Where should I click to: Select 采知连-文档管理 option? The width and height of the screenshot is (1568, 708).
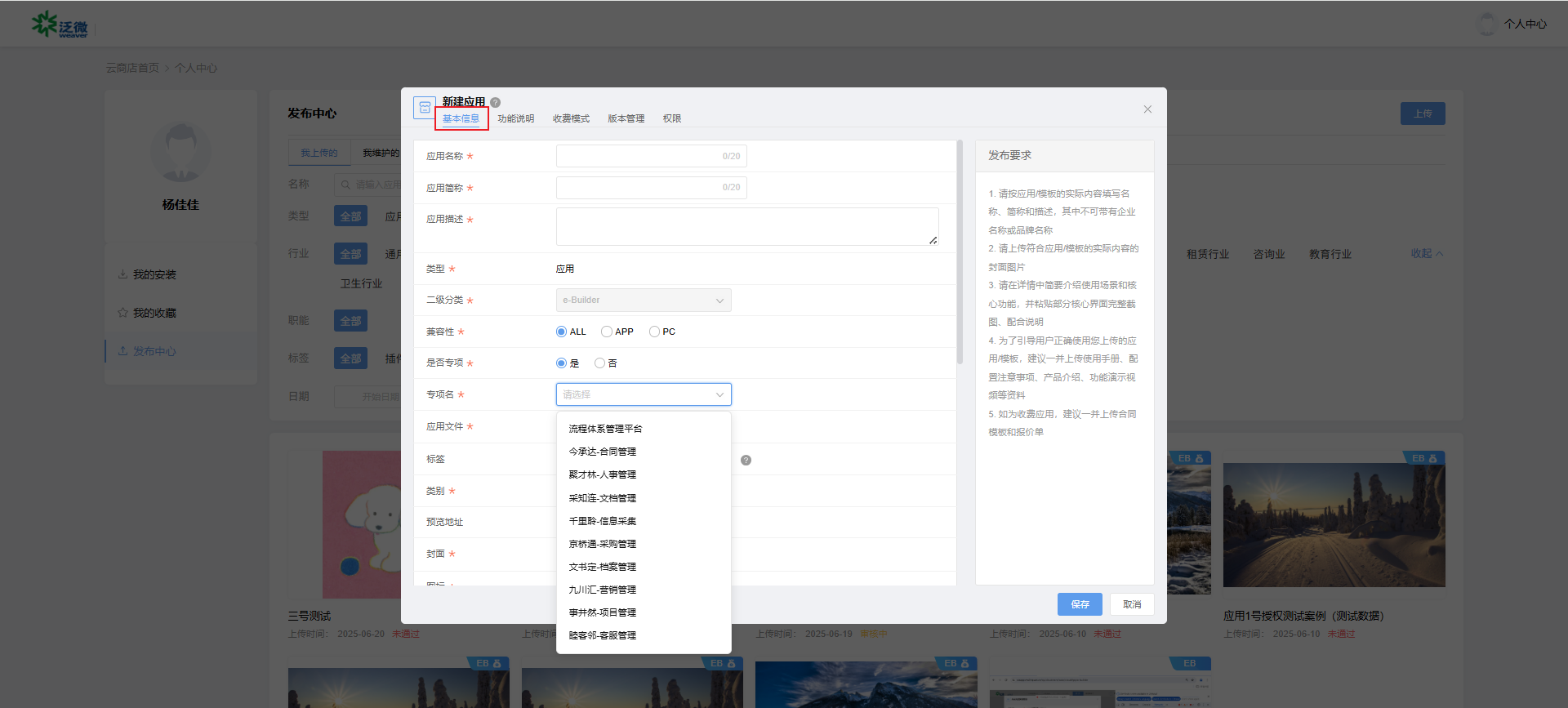click(644, 498)
